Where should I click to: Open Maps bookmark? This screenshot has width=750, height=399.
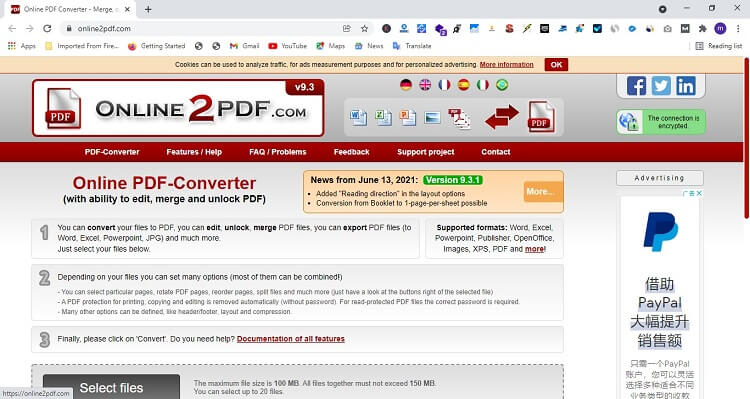331,46
